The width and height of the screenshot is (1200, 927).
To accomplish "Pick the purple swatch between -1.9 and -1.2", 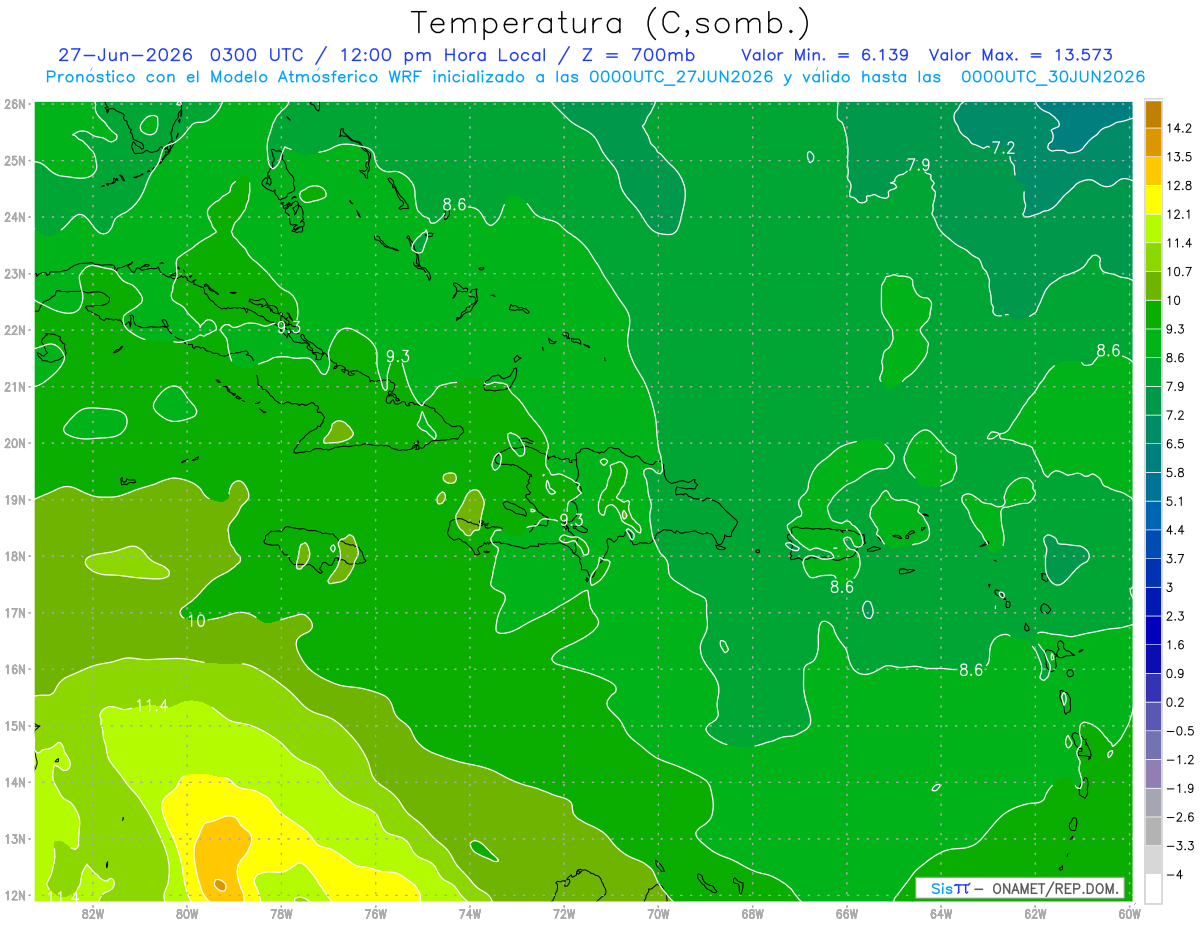I will (1153, 773).
